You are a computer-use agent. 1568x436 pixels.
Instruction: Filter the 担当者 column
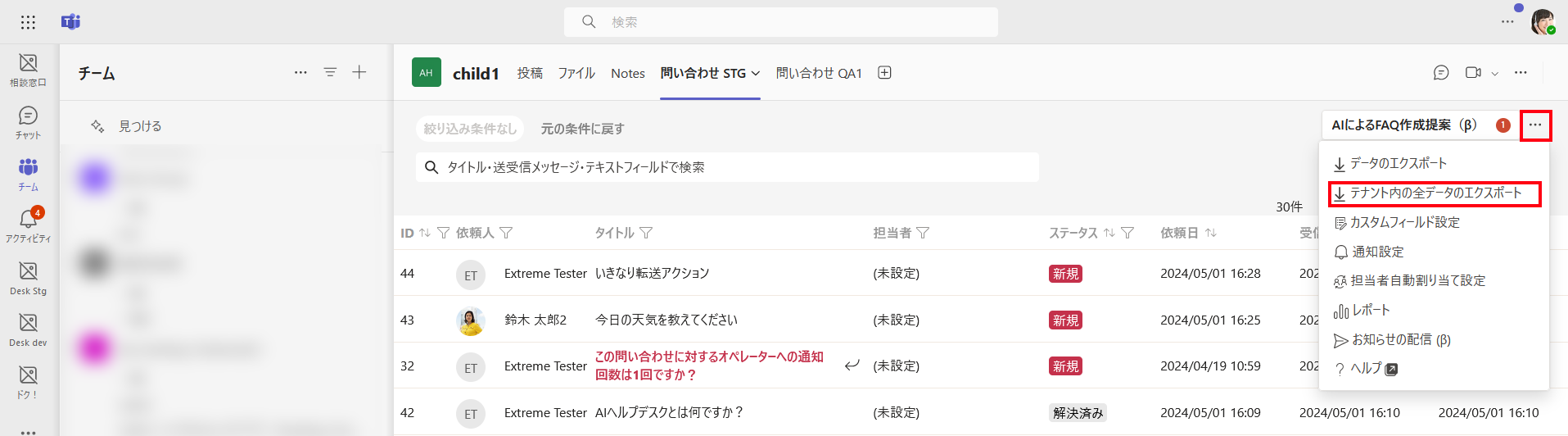(923, 234)
